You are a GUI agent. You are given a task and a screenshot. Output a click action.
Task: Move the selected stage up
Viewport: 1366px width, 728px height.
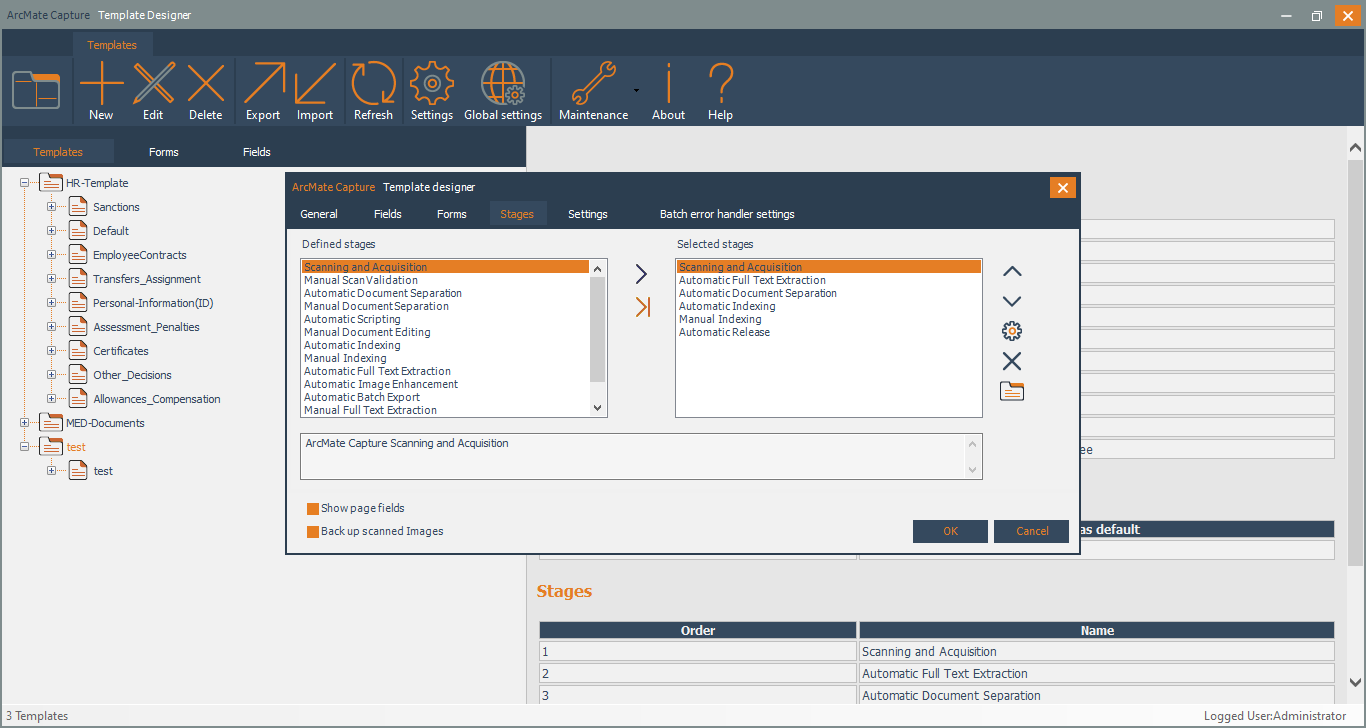click(x=1012, y=271)
